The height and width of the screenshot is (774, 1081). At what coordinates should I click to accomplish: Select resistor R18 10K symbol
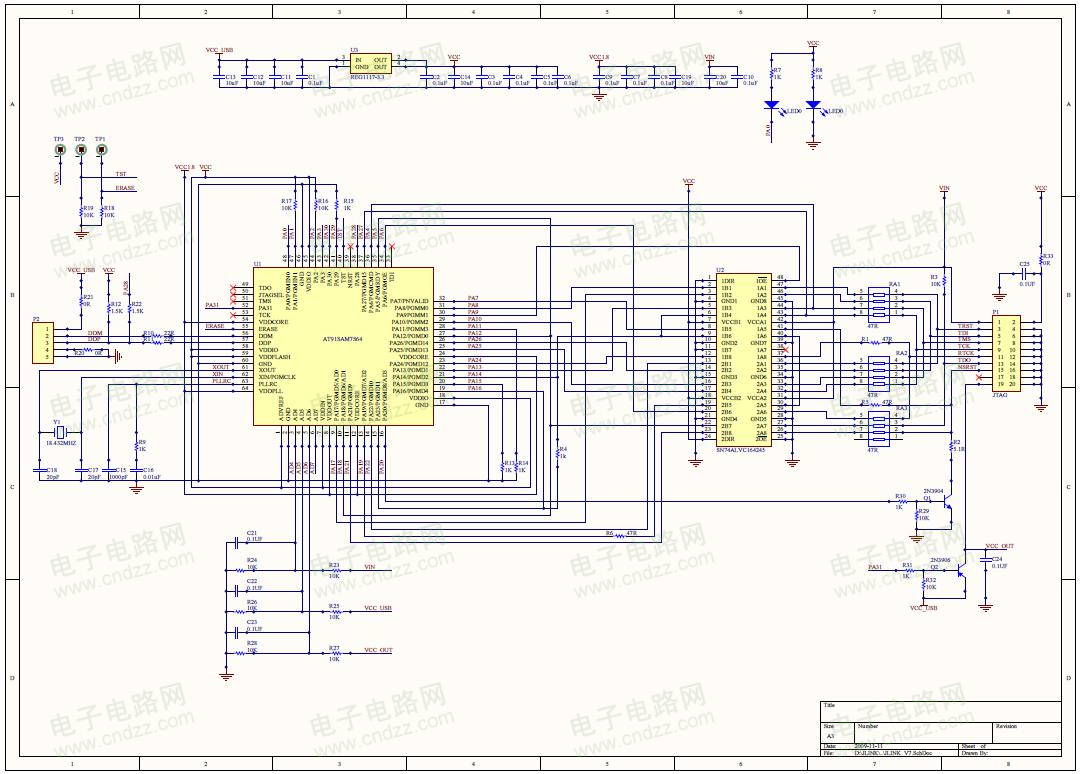point(101,211)
